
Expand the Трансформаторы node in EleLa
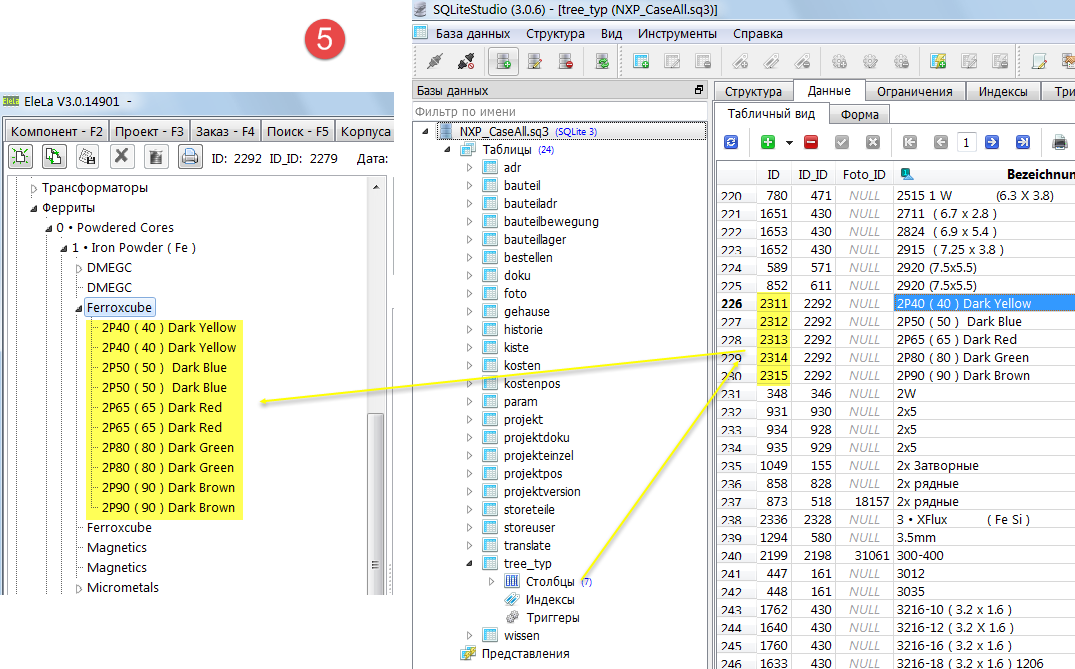(33, 188)
